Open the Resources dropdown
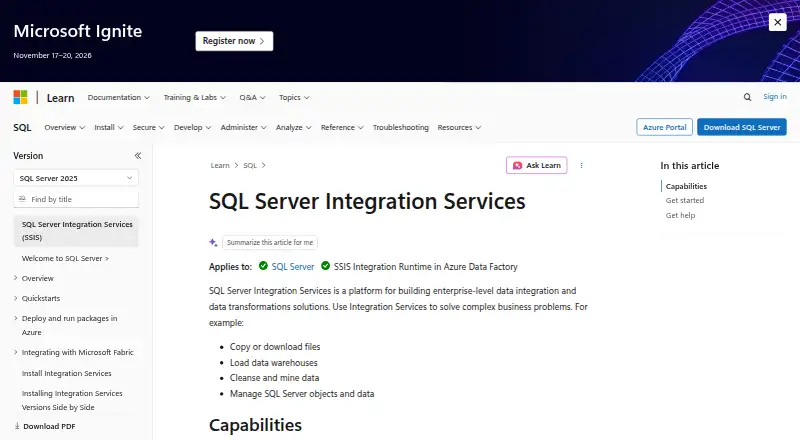 (459, 127)
